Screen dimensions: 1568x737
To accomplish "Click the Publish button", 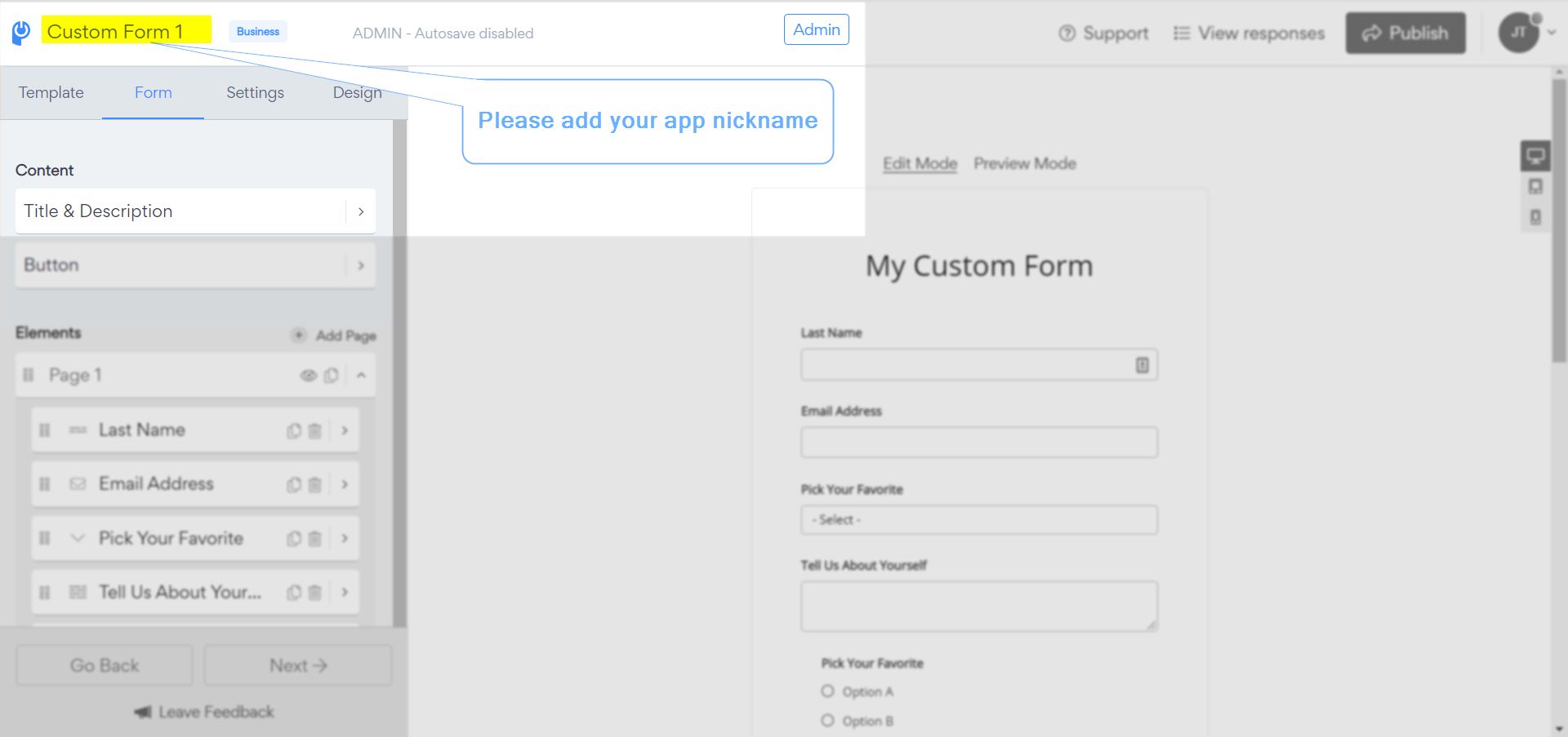I will pos(1405,33).
